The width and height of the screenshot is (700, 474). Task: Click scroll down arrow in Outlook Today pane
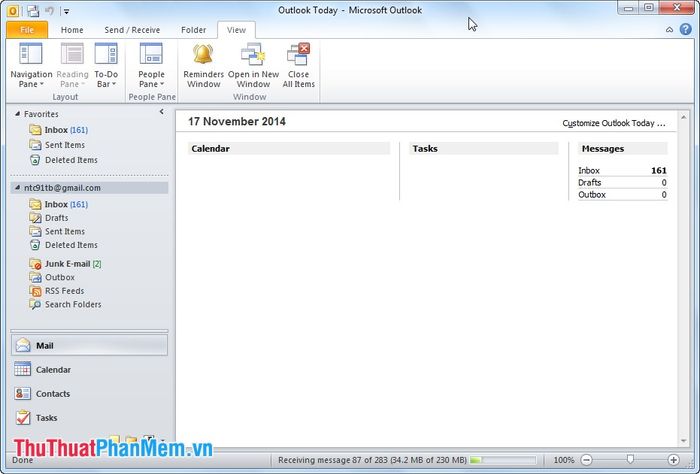pos(683,441)
